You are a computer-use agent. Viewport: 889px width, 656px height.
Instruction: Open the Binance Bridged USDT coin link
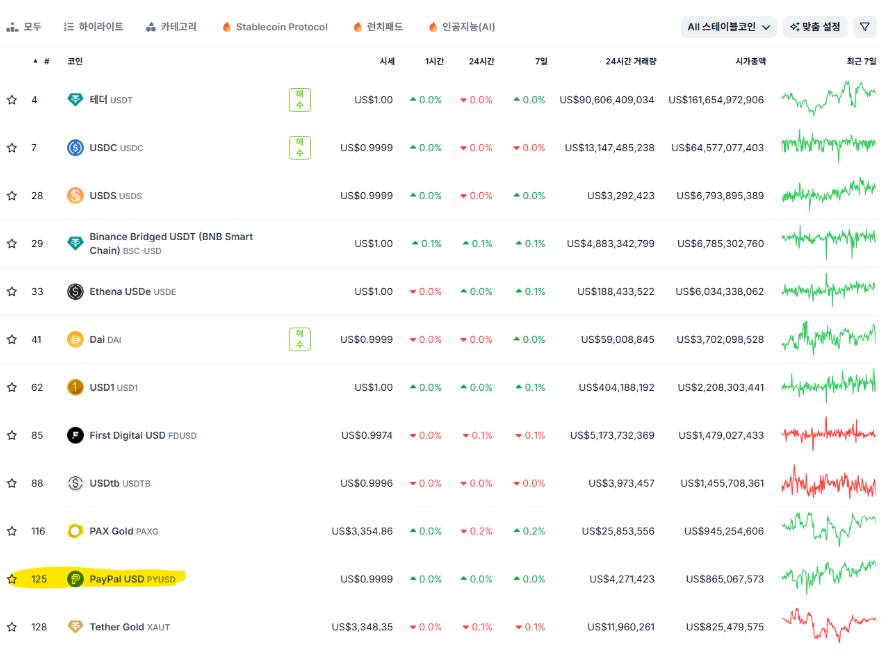171,243
